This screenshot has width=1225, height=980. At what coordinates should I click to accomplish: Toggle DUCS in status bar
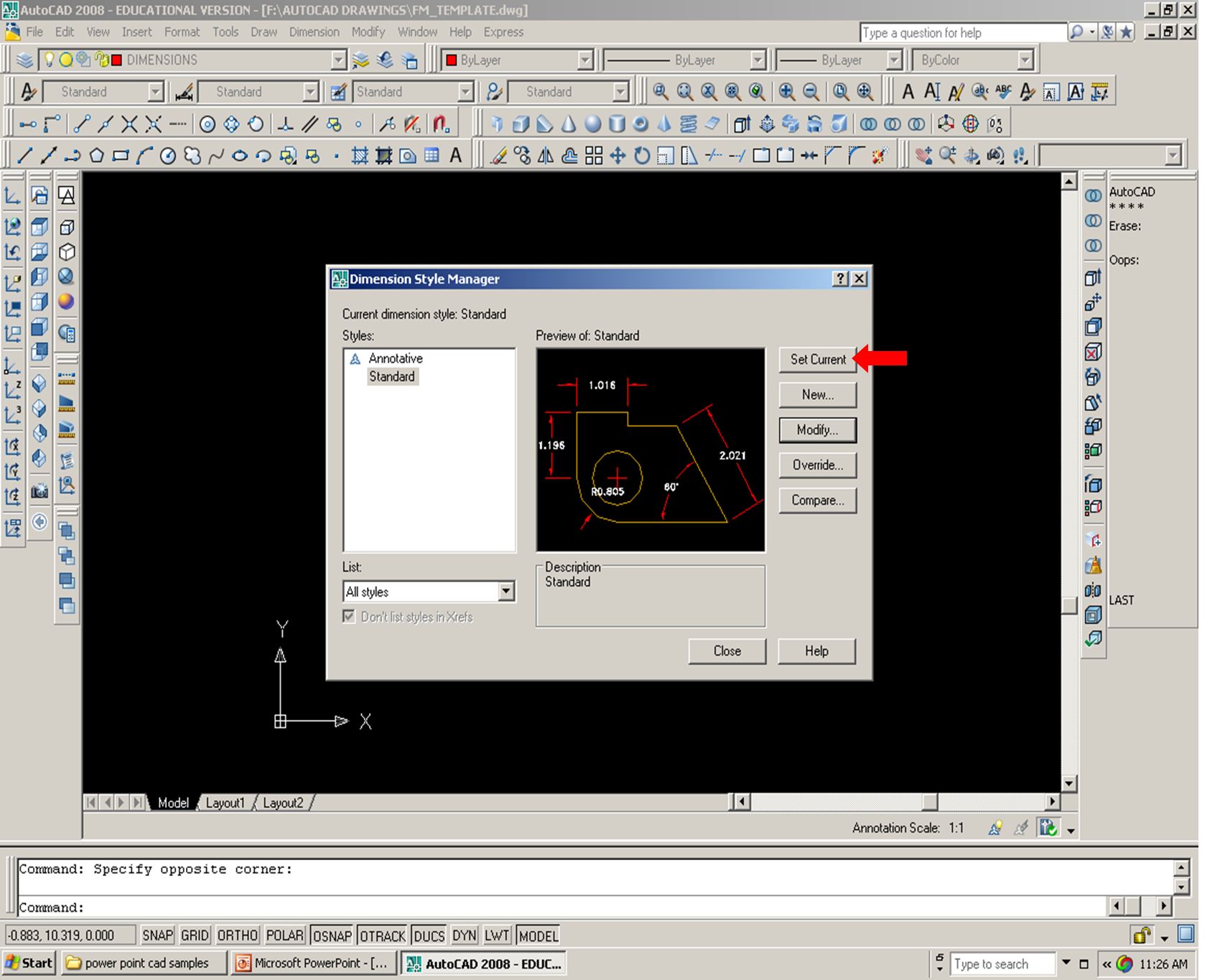[429, 935]
